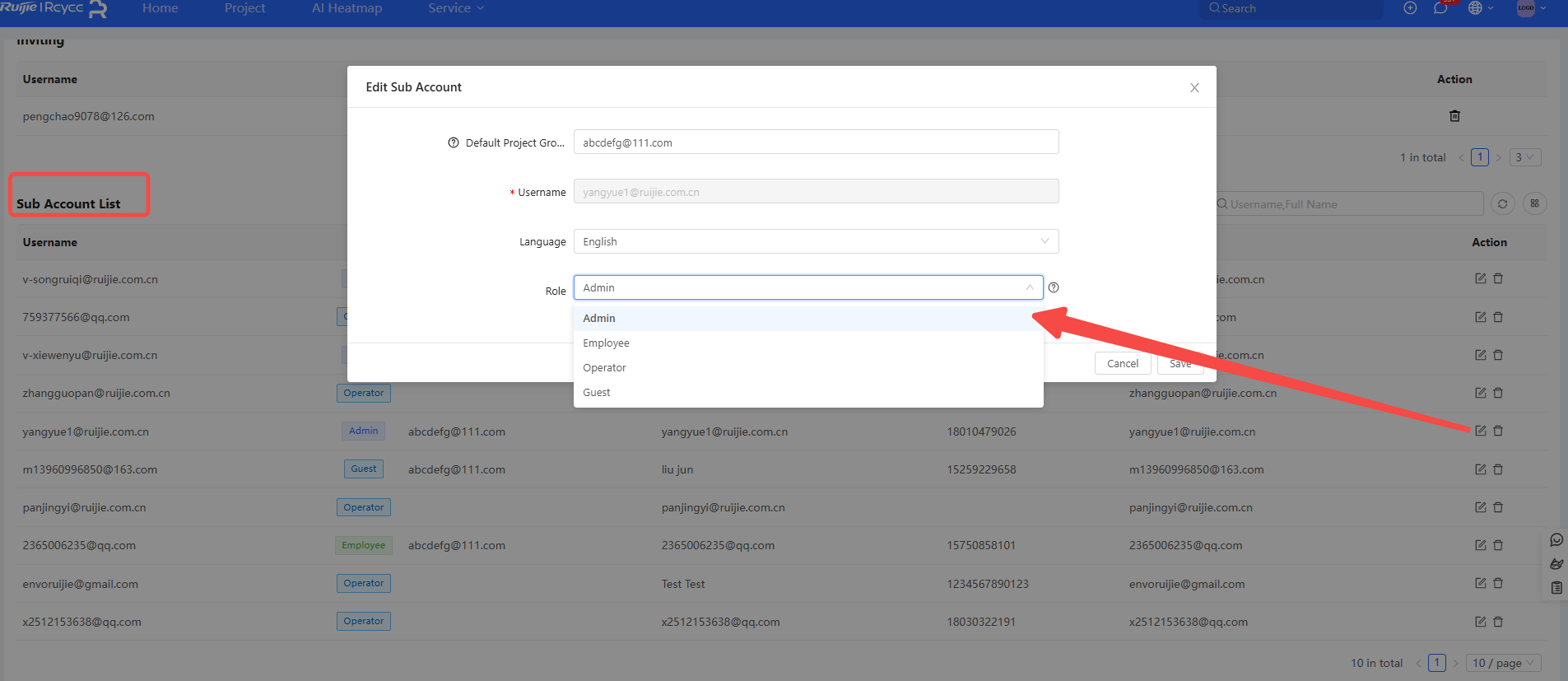Open the user avatar menu
1568x681 pixels.
point(1531,8)
